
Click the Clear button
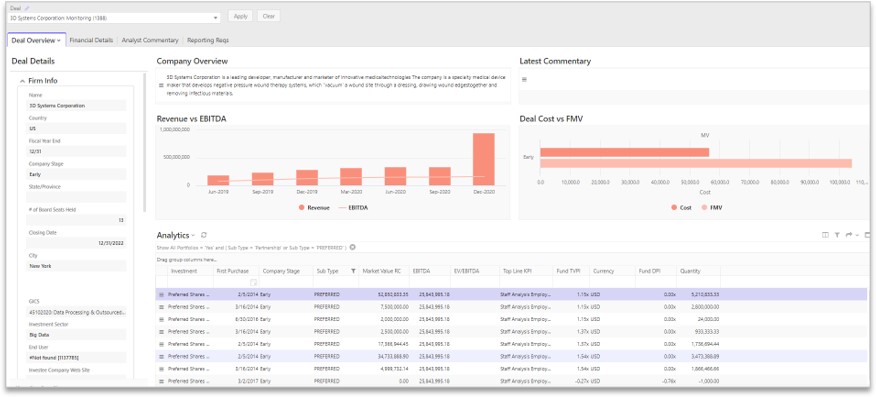tap(269, 16)
